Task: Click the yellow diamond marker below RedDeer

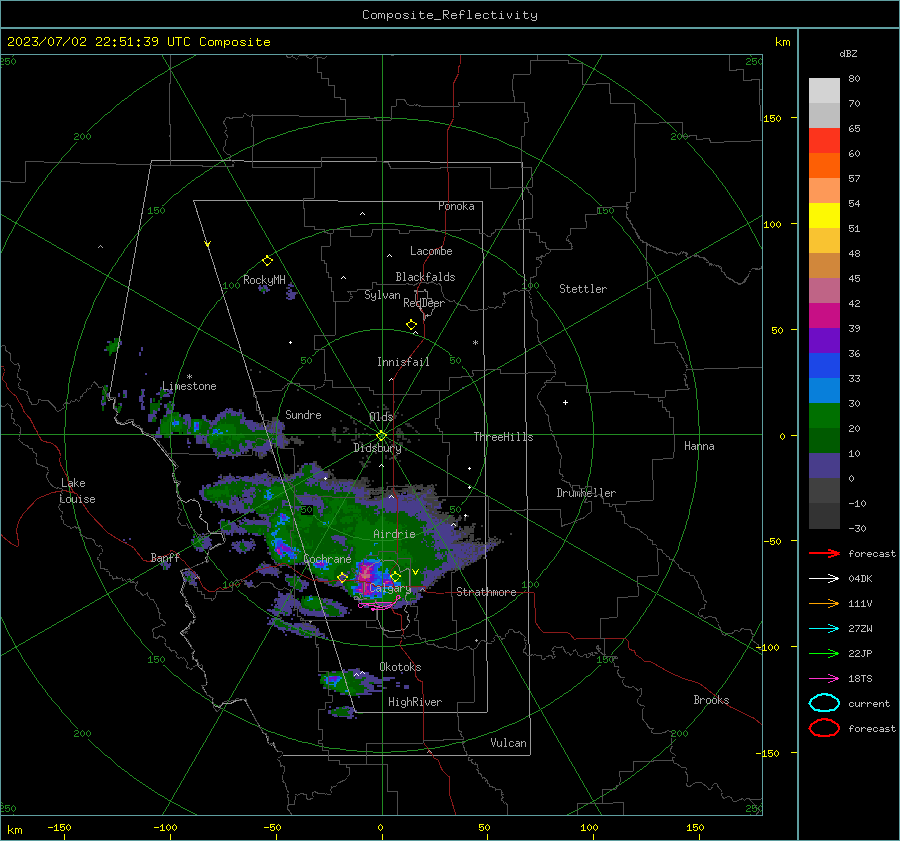Action: coord(412,325)
